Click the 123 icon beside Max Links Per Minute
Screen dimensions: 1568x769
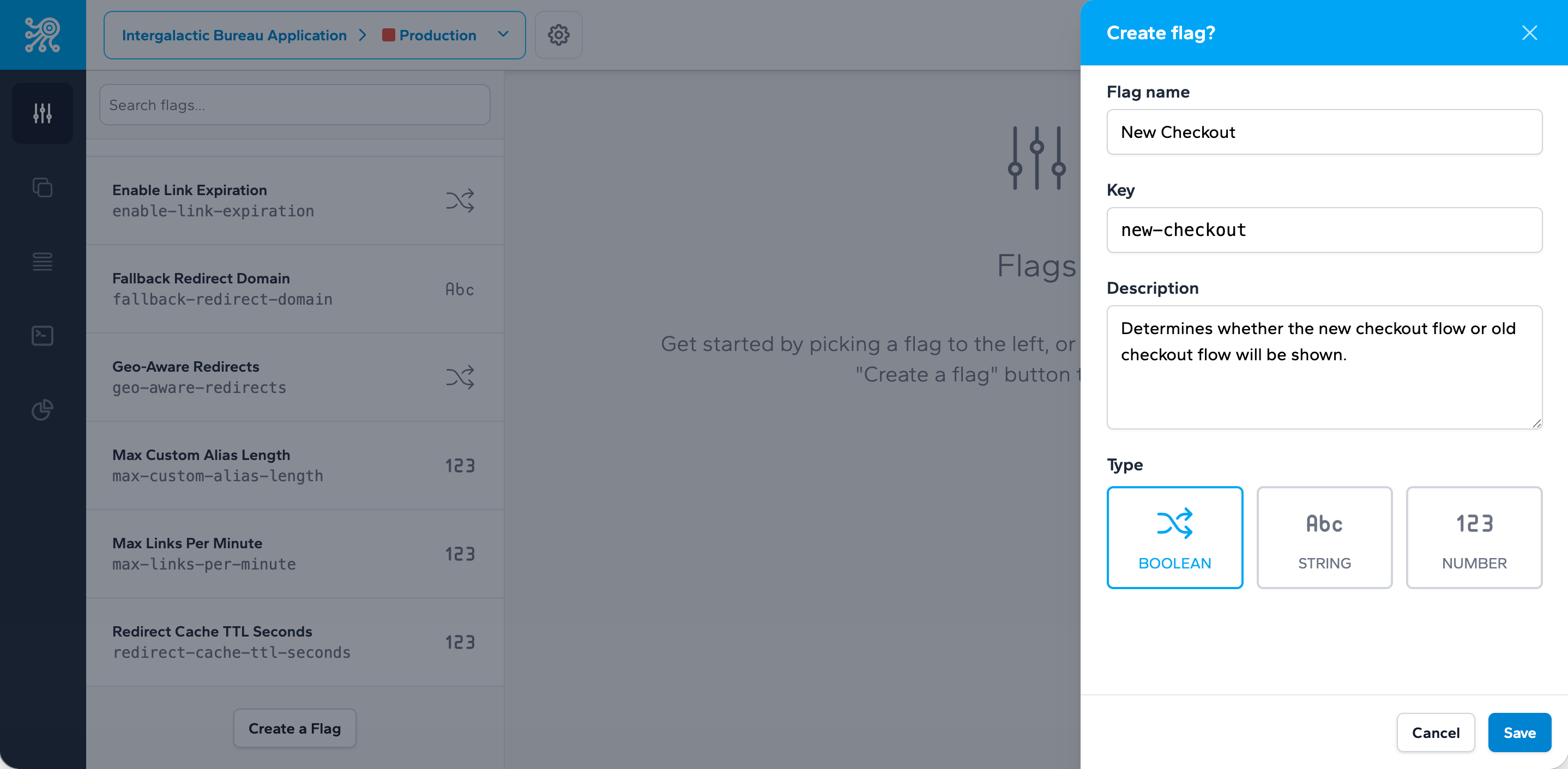pyautogui.click(x=461, y=553)
